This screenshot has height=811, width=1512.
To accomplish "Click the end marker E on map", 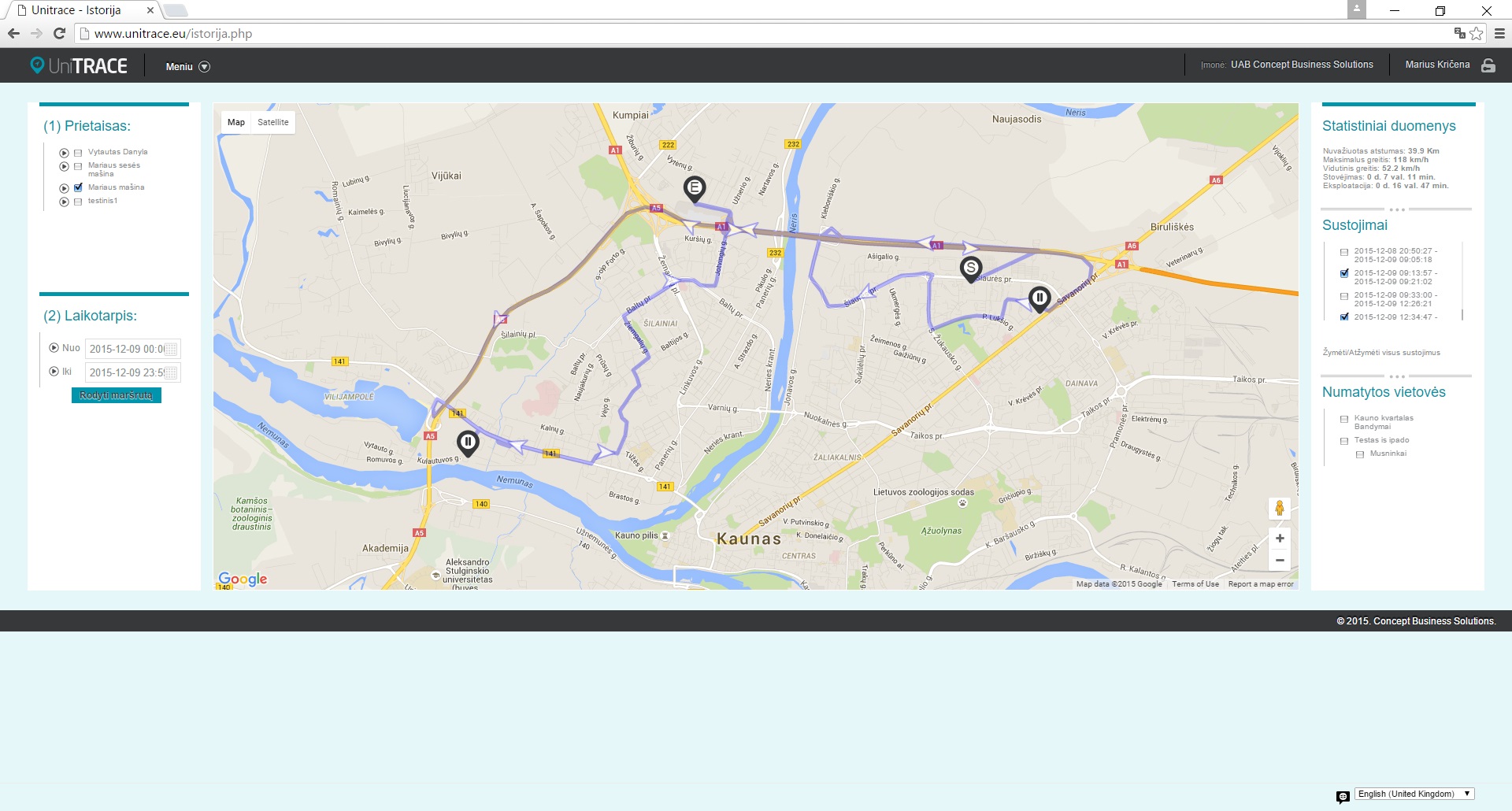I will 695,189.
